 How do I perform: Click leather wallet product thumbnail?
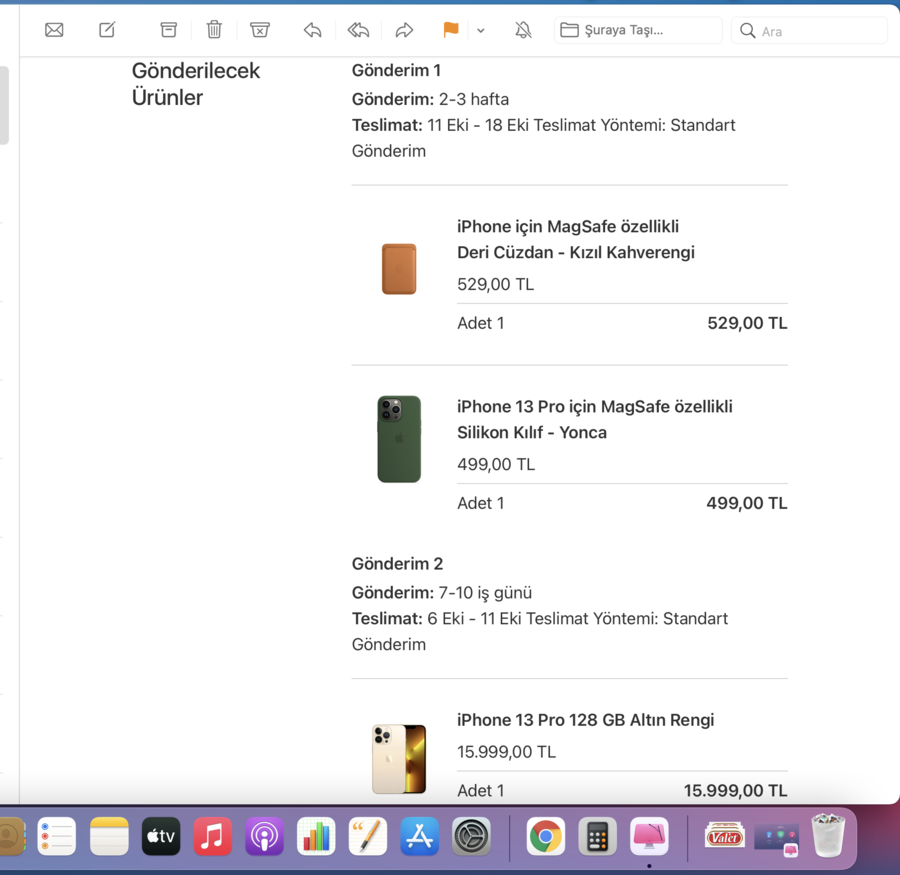(x=399, y=269)
